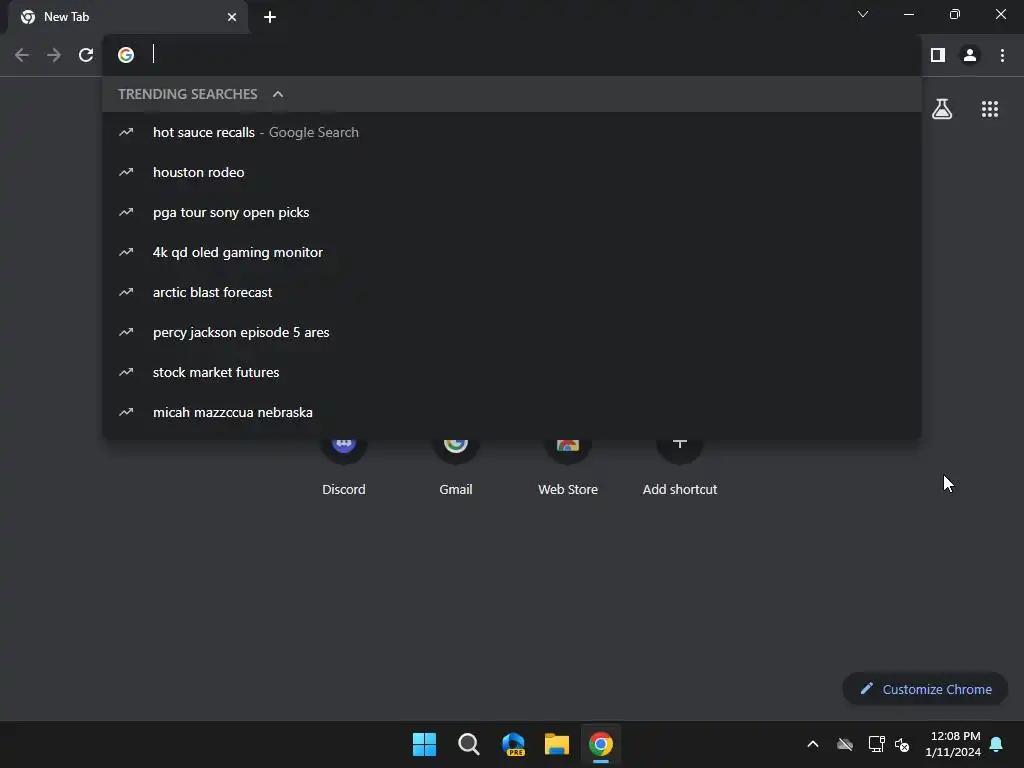Close the New Tab tab
The image size is (1024, 768).
click(232, 17)
